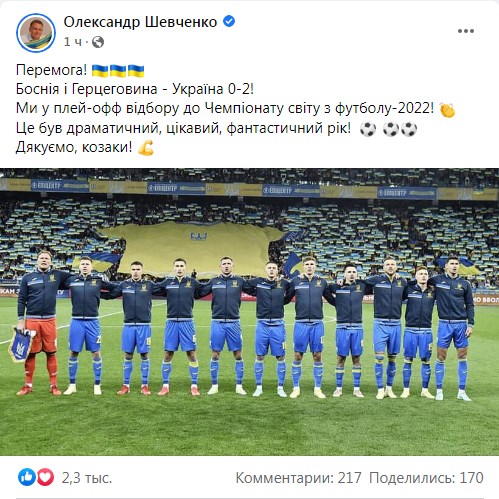Image resolution: width=499 pixels, height=499 pixels.
Task: View Поделились: 170 shares list
Action: (x=426, y=478)
